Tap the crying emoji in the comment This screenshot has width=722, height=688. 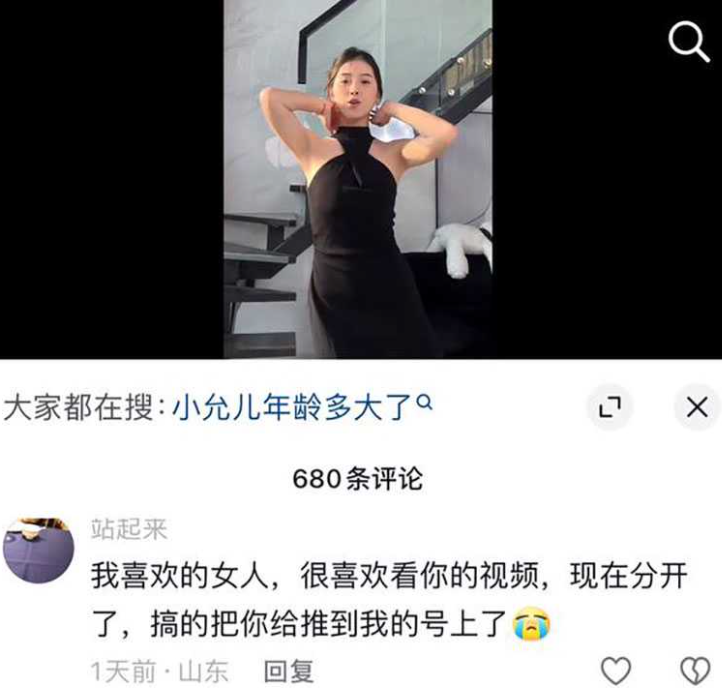532,624
